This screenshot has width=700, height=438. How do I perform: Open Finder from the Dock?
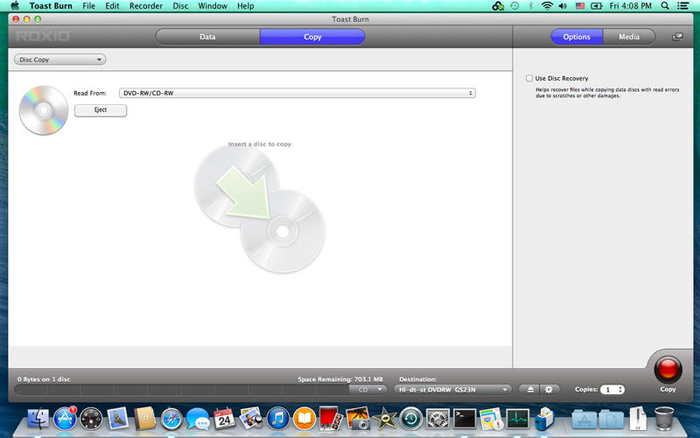click(38, 418)
